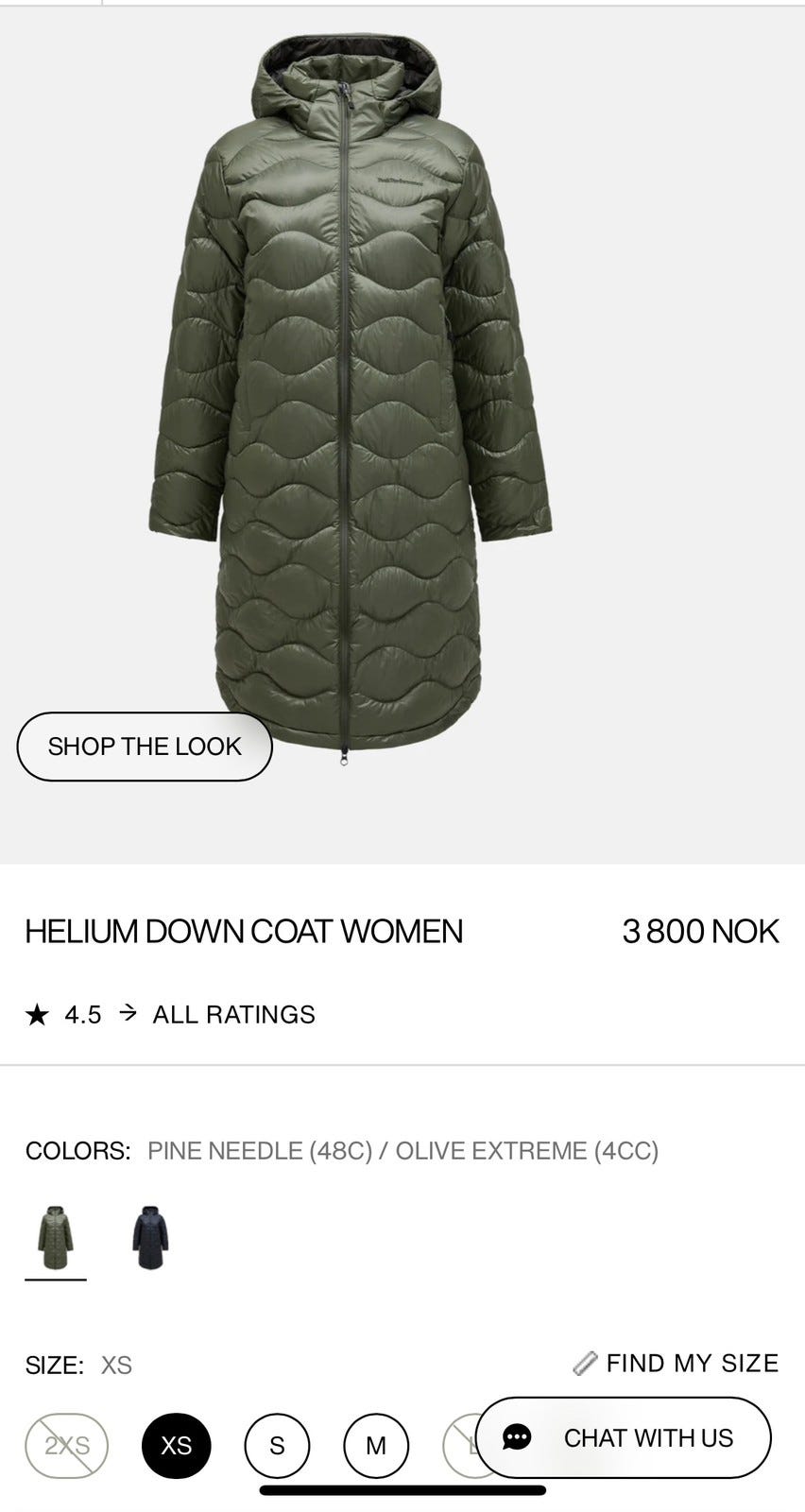Open the FIND MY SIZE guide
Image resolution: width=805 pixels, height=1512 pixels.
point(692,1363)
